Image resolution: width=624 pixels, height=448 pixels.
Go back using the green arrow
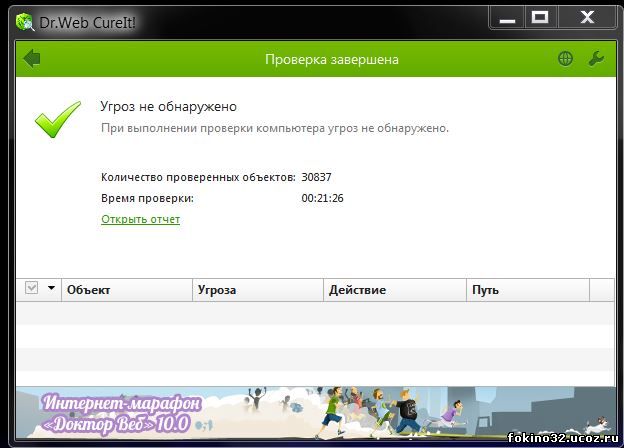pyautogui.click(x=32, y=59)
